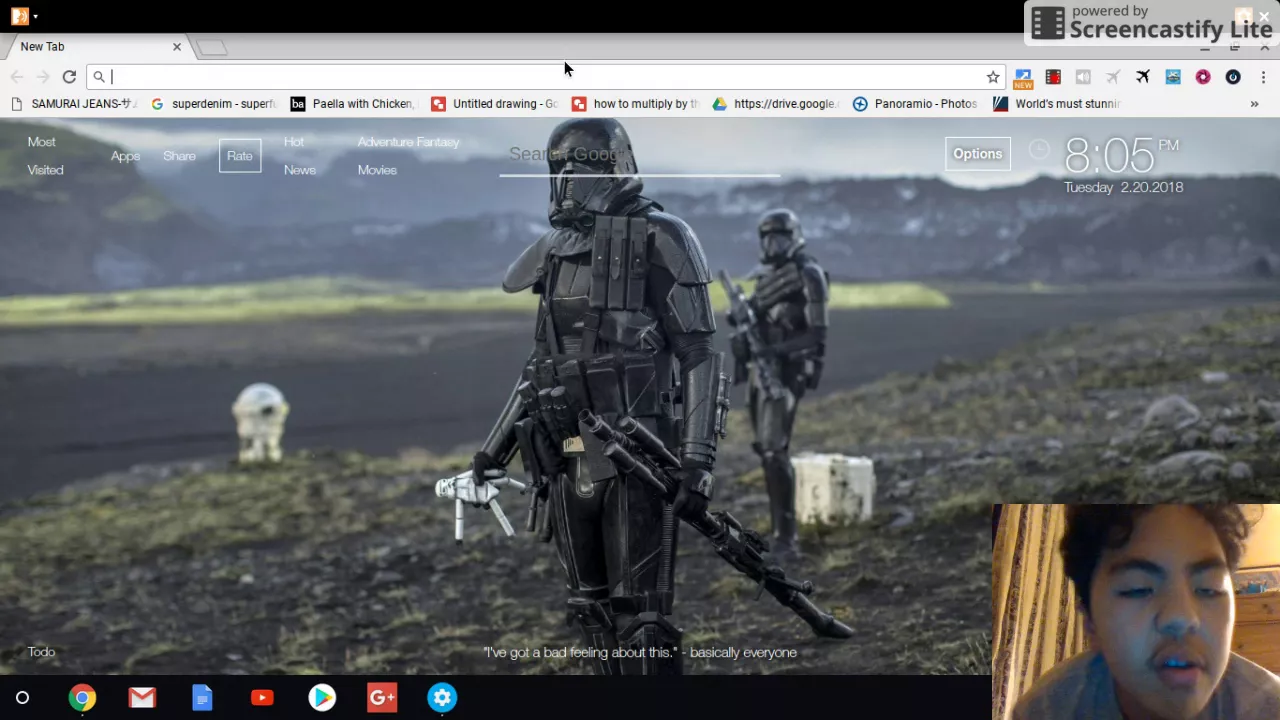The height and width of the screenshot is (720, 1280).
Task: Open the Share menu
Action: (179, 156)
